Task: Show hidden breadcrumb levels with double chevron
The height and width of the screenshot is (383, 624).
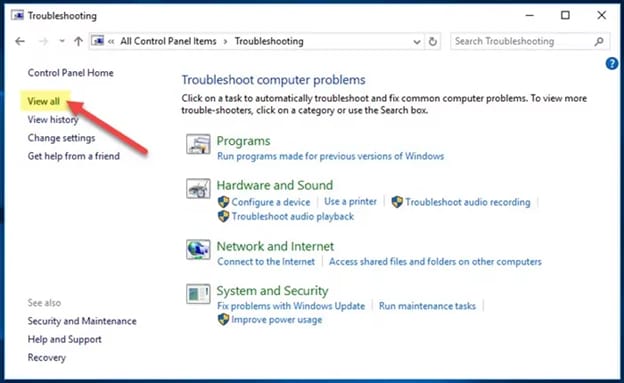Action: [111, 41]
